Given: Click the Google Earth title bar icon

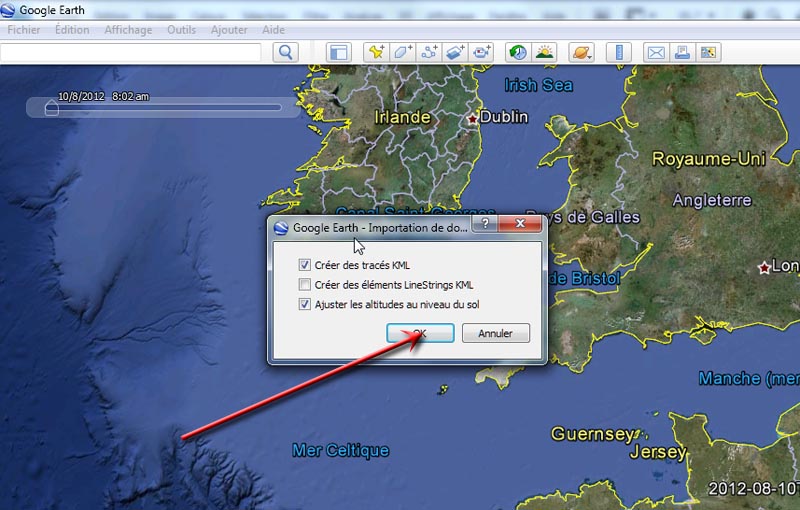Looking at the screenshot, I should point(8,10).
